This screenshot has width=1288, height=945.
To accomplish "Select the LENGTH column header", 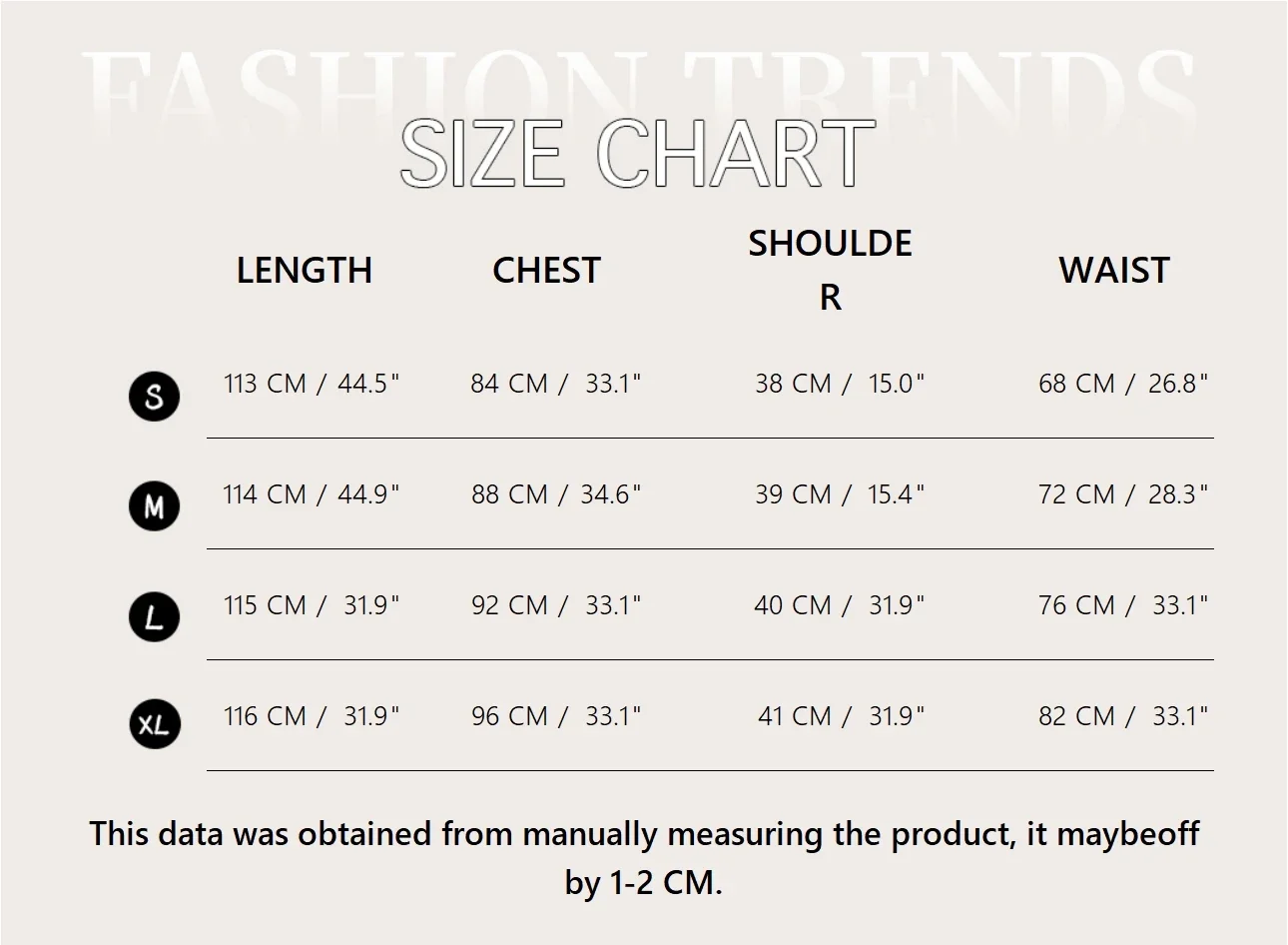I will 304,271.
